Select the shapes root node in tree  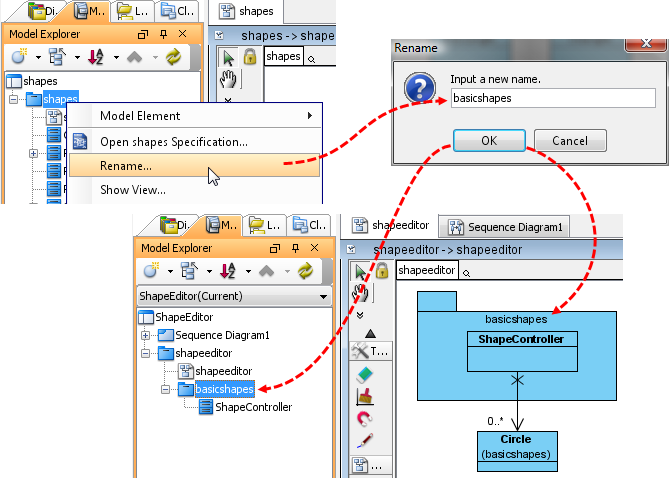(x=32, y=81)
